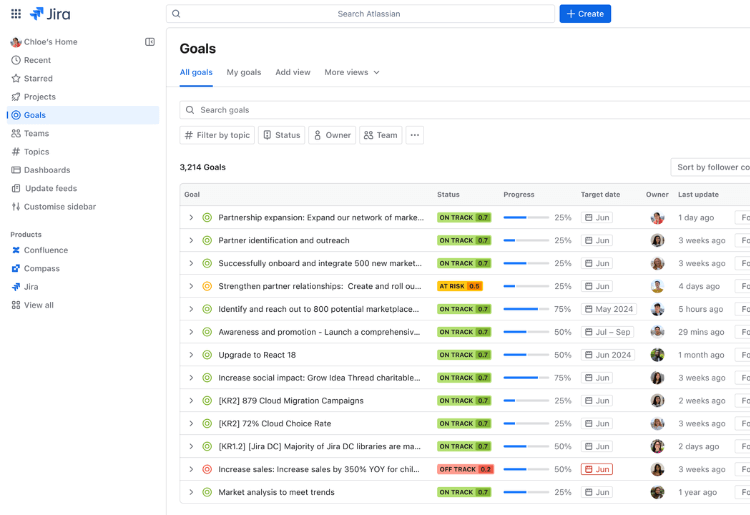Collapse sidebar using the panel icon

[x=150, y=42]
